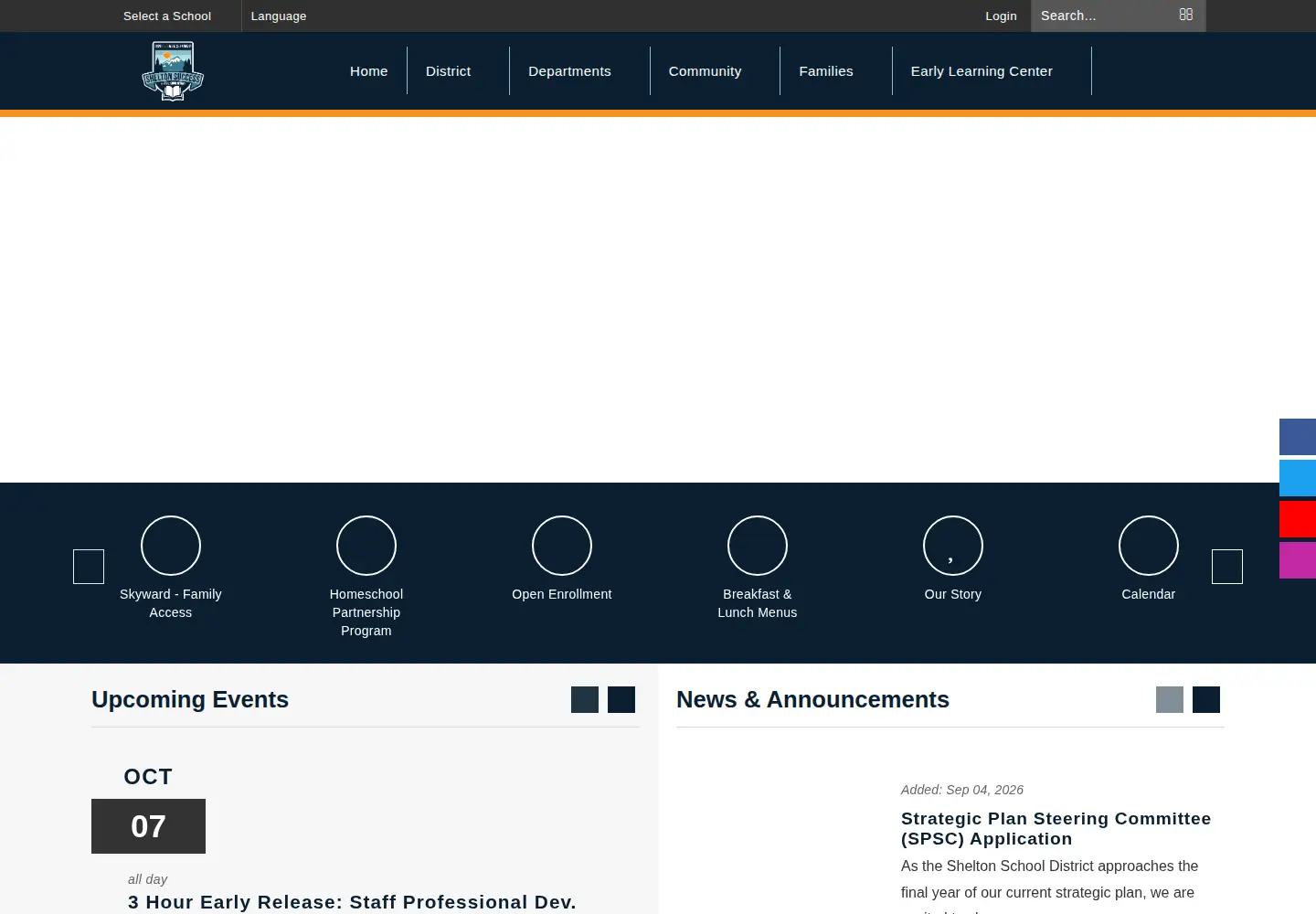Open the Strategic Plan Steering Committee article
The width and height of the screenshot is (1316, 914).
click(1056, 829)
